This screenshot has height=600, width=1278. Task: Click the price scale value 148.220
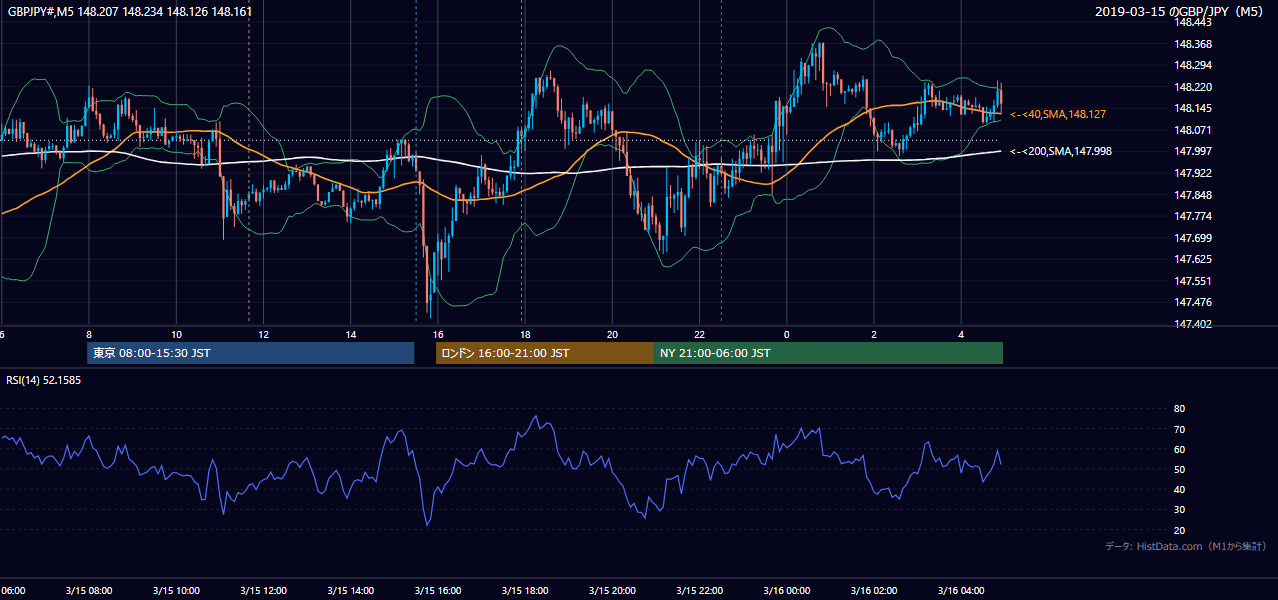tap(1194, 87)
